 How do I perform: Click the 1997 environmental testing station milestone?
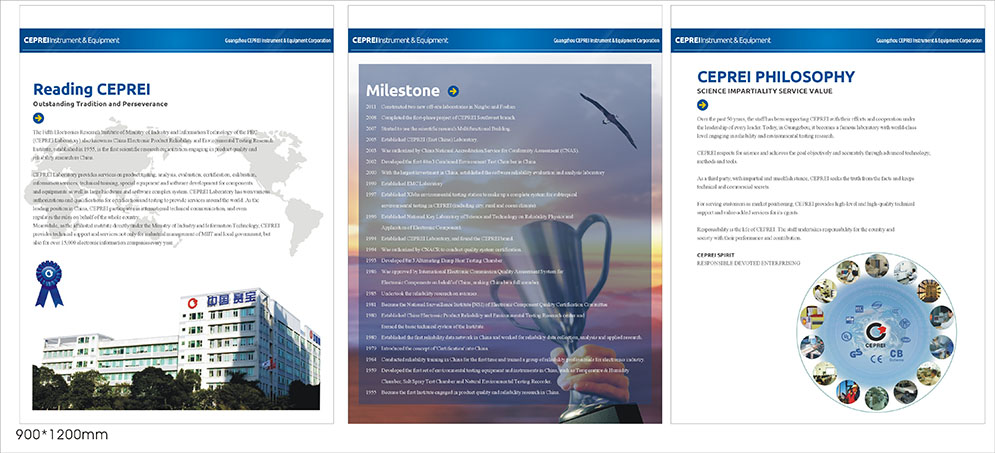[473, 200]
